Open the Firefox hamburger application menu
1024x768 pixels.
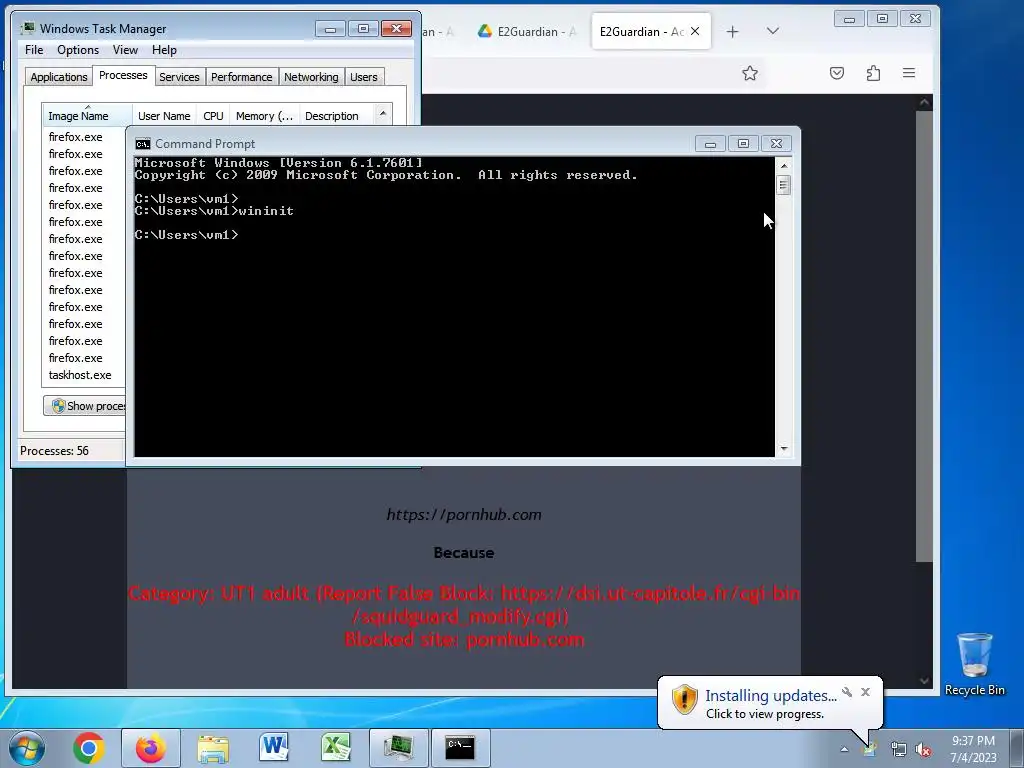pyautogui.click(x=908, y=73)
